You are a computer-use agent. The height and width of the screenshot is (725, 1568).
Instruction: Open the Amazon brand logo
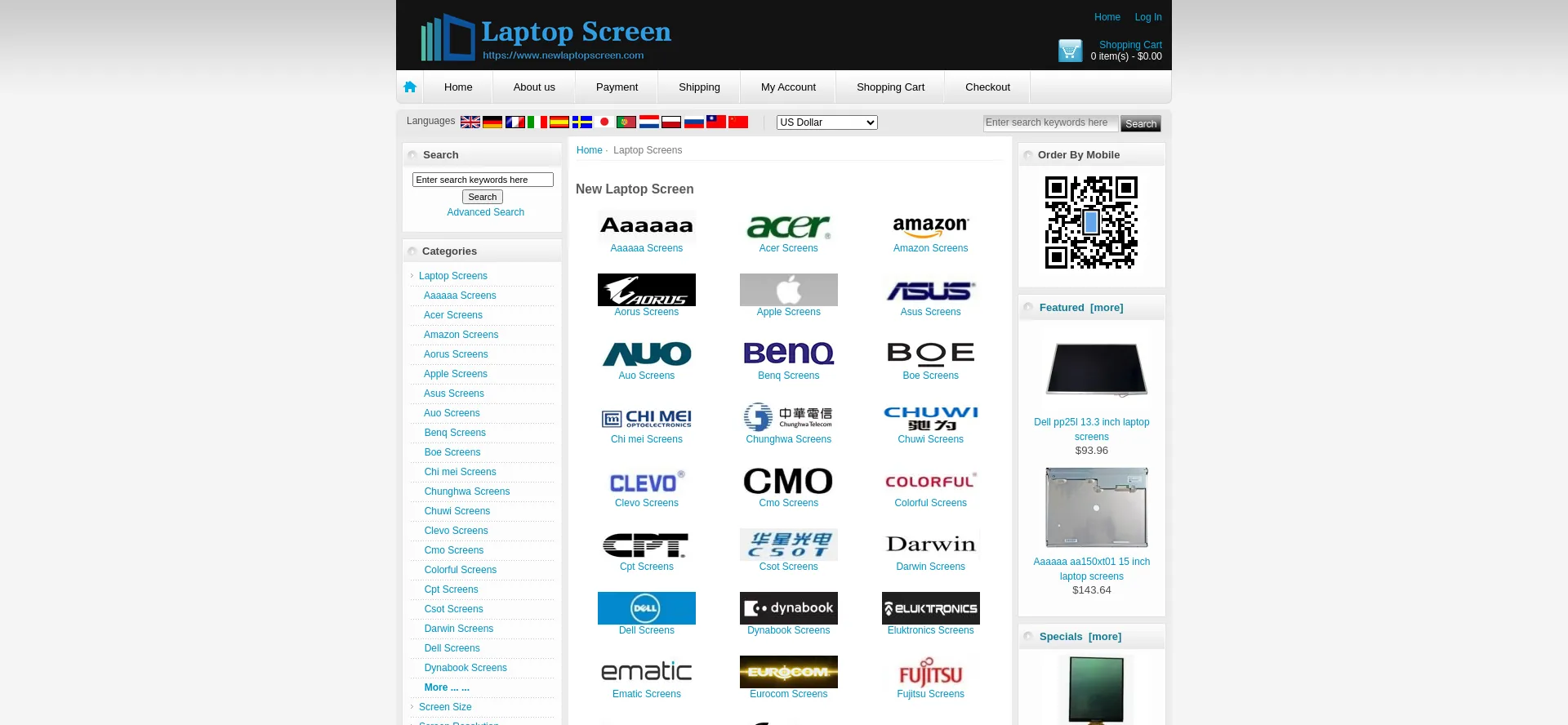click(x=931, y=226)
